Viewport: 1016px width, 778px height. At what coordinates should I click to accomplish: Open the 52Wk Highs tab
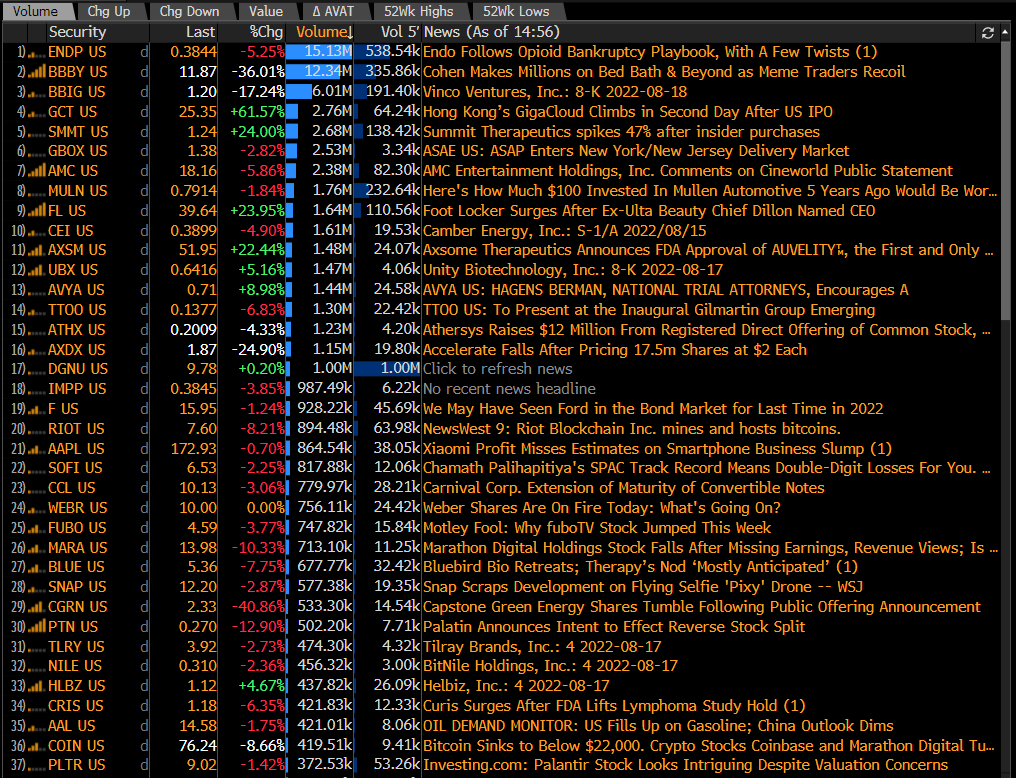(419, 11)
